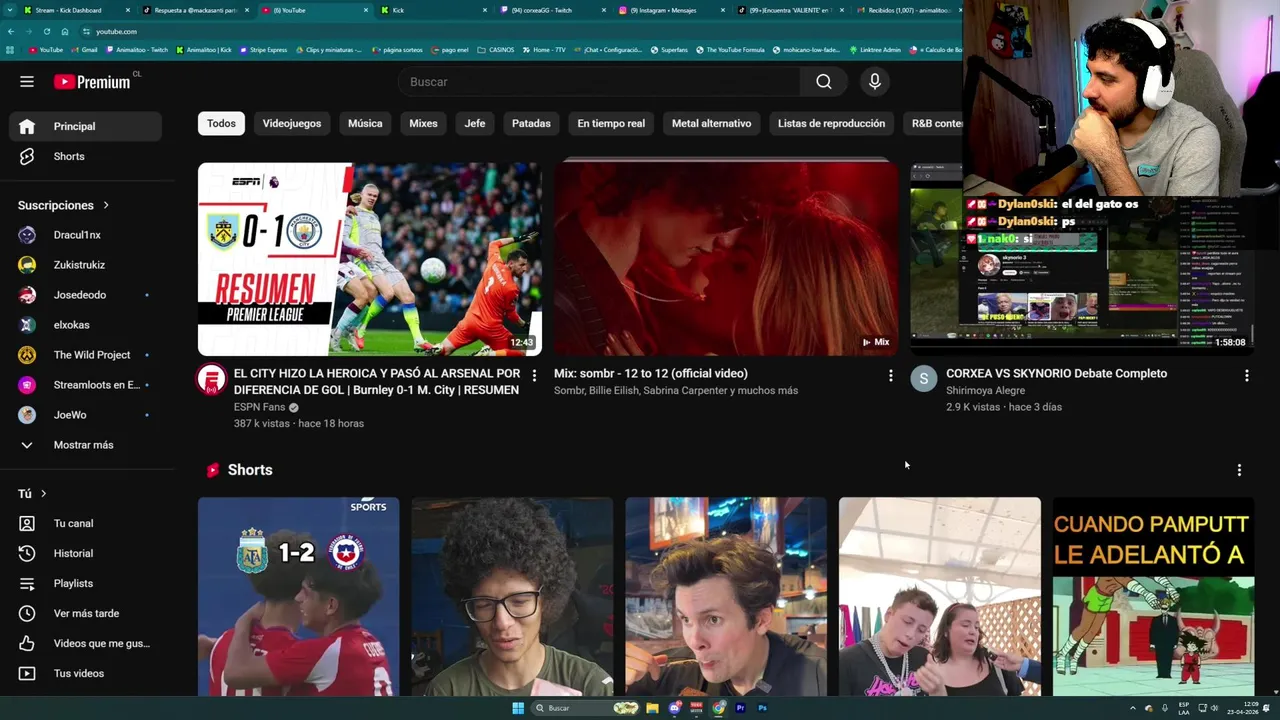This screenshot has height=720, width=1280.
Task: Select the Videojuegos filter chip
Action: click(x=292, y=123)
